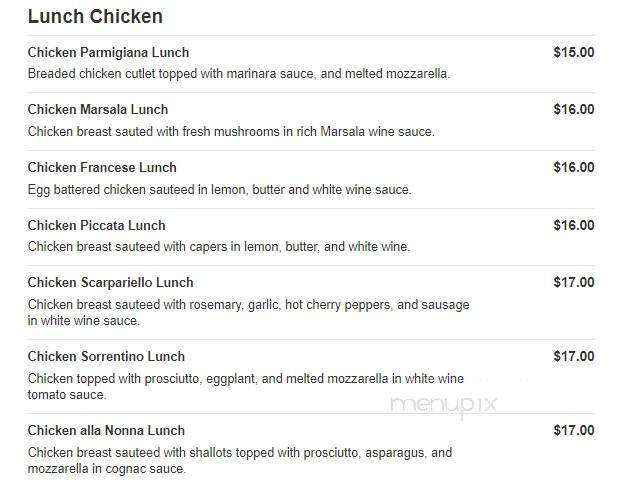623x487 pixels.
Task: Select the Chicken Francese Lunch title
Action: click(x=102, y=168)
